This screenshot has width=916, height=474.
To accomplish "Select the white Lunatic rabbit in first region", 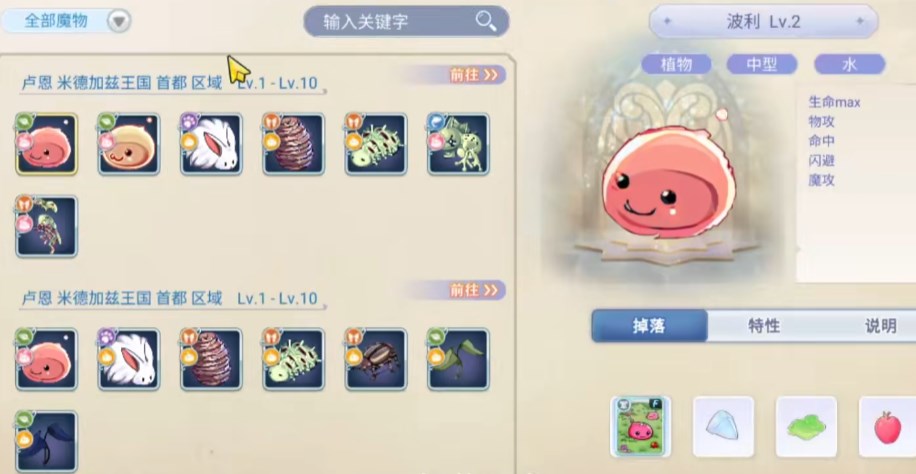I will [x=211, y=144].
